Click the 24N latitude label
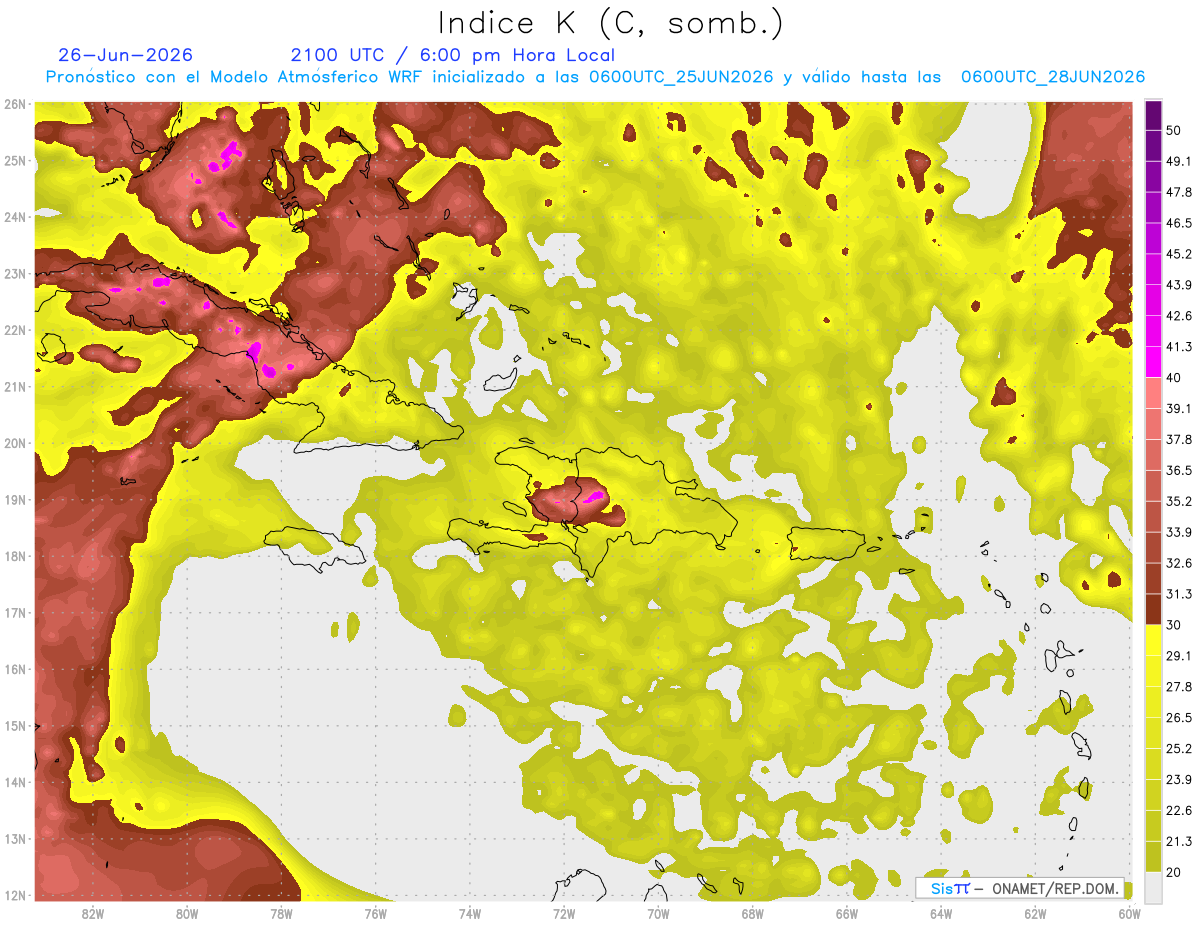Screen dimensions: 1200x927 pos(15,217)
